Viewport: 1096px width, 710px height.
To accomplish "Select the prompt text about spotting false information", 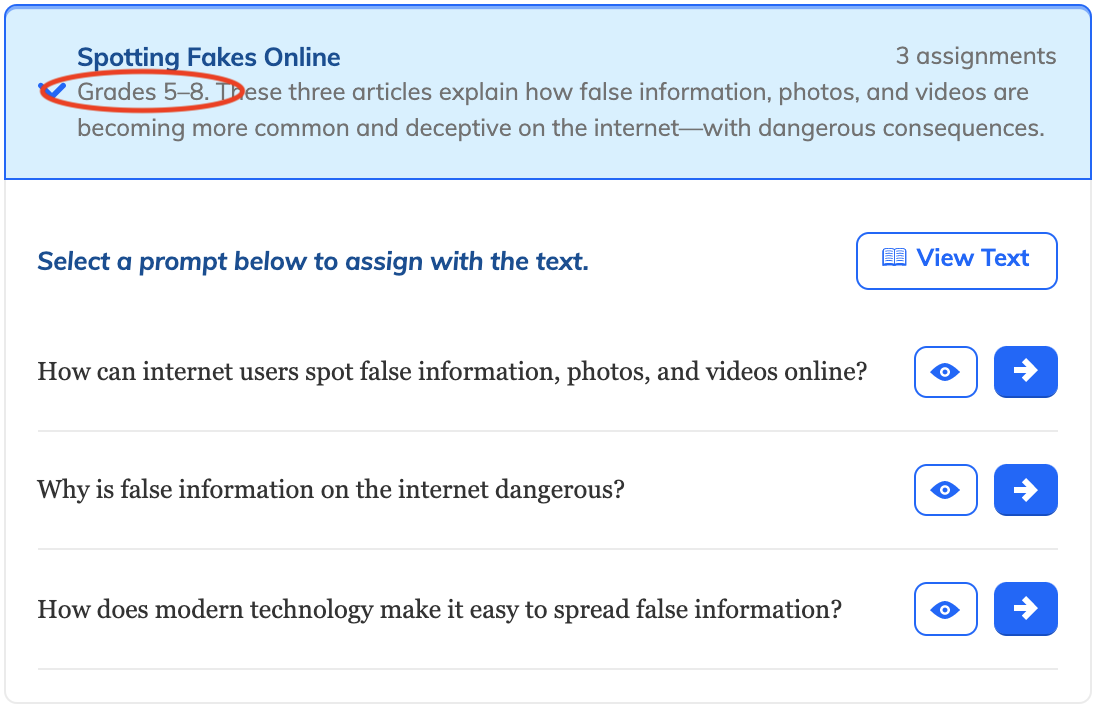I will [452, 372].
